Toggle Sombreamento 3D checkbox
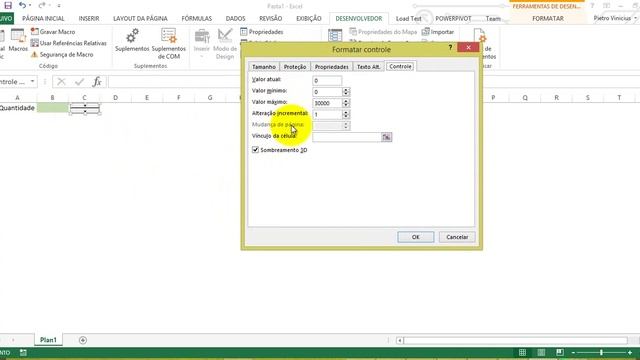 (256, 150)
